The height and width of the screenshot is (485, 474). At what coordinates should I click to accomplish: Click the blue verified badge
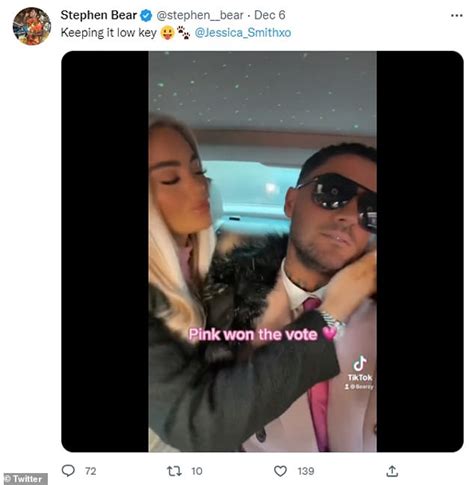click(x=146, y=15)
